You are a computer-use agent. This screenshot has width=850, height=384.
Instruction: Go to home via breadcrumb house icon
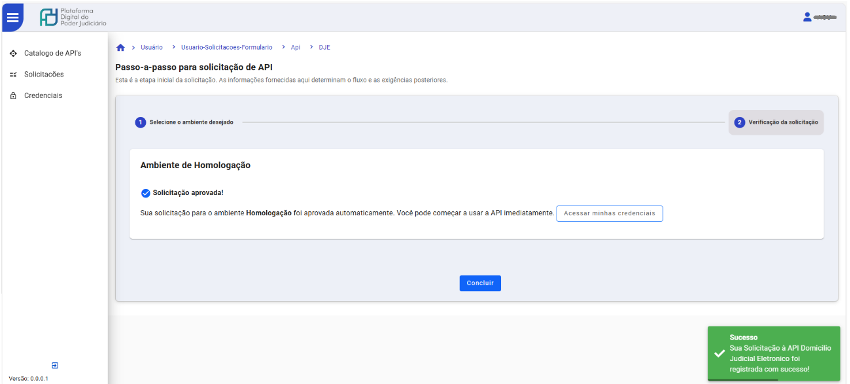click(120, 48)
